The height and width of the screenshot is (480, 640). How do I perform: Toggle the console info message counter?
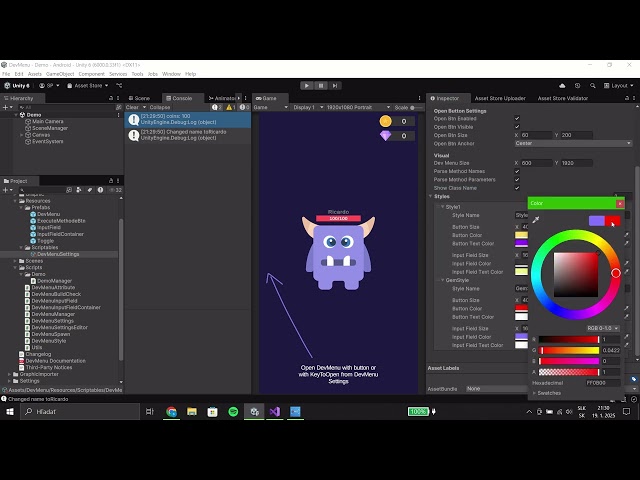(217, 107)
